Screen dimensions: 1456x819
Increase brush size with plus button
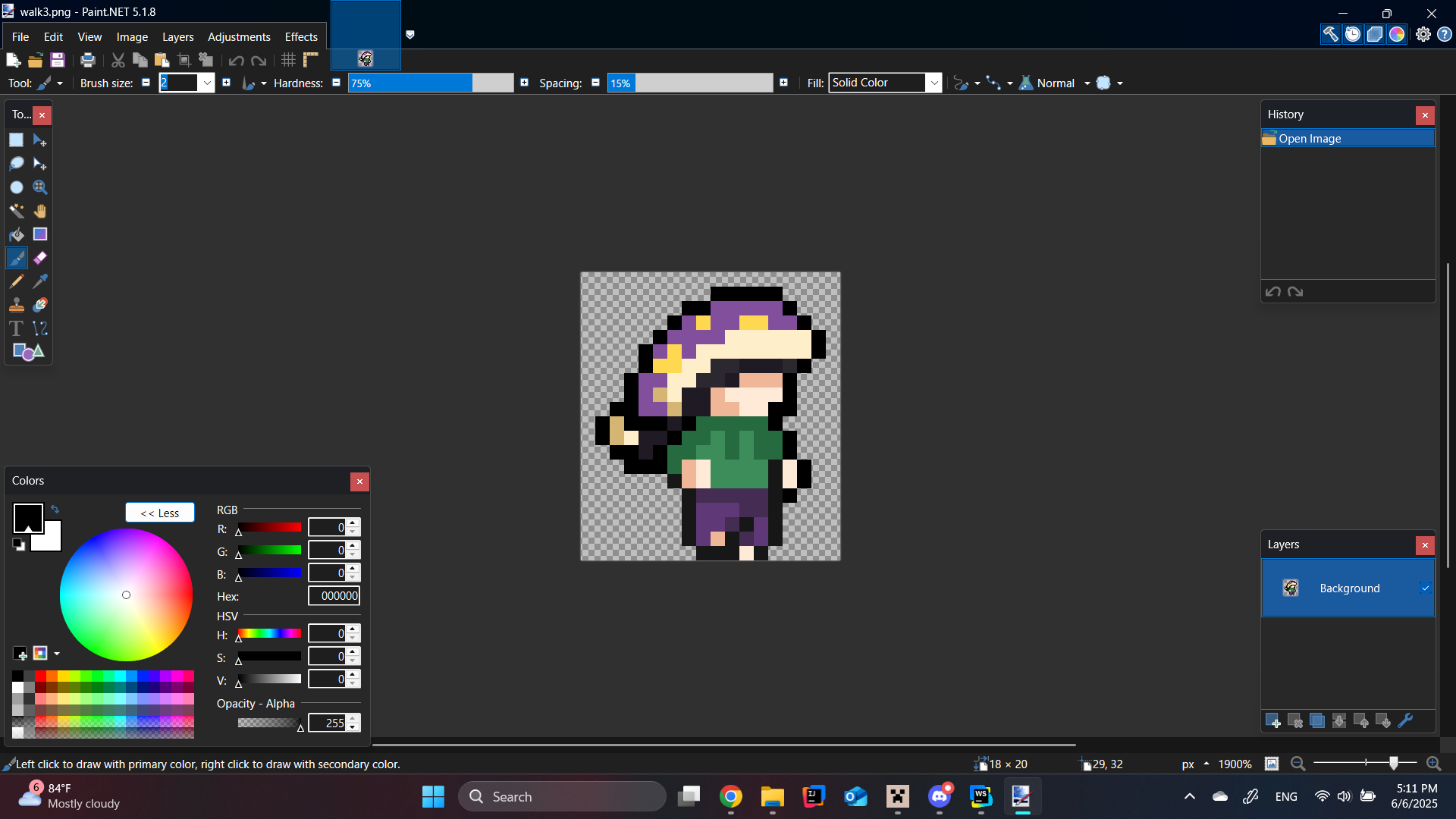click(226, 83)
